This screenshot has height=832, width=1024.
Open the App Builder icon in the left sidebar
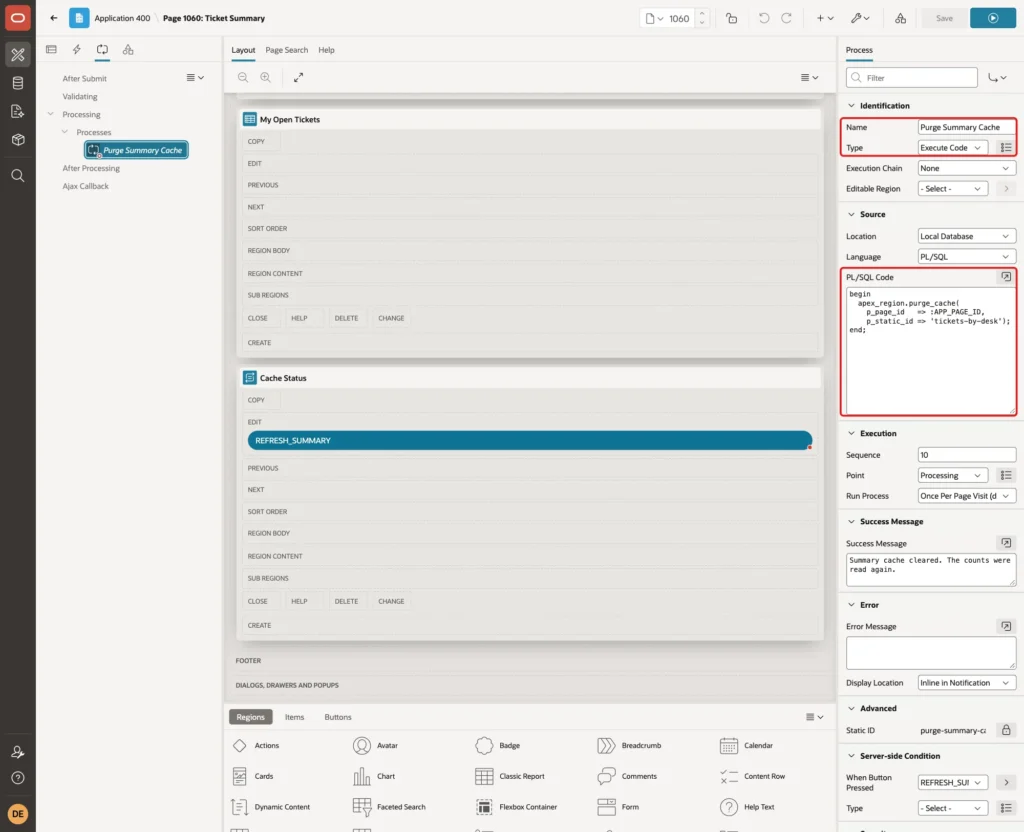(x=18, y=55)
